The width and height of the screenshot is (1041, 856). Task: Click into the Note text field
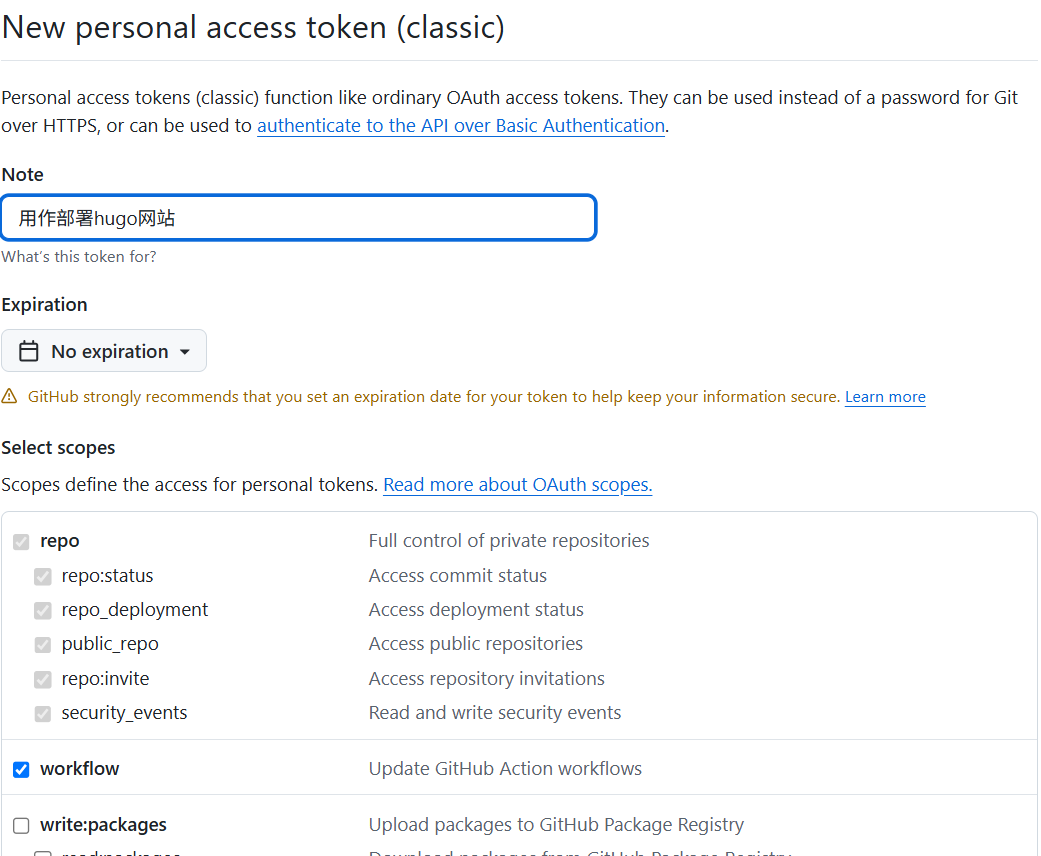(299, 218)
